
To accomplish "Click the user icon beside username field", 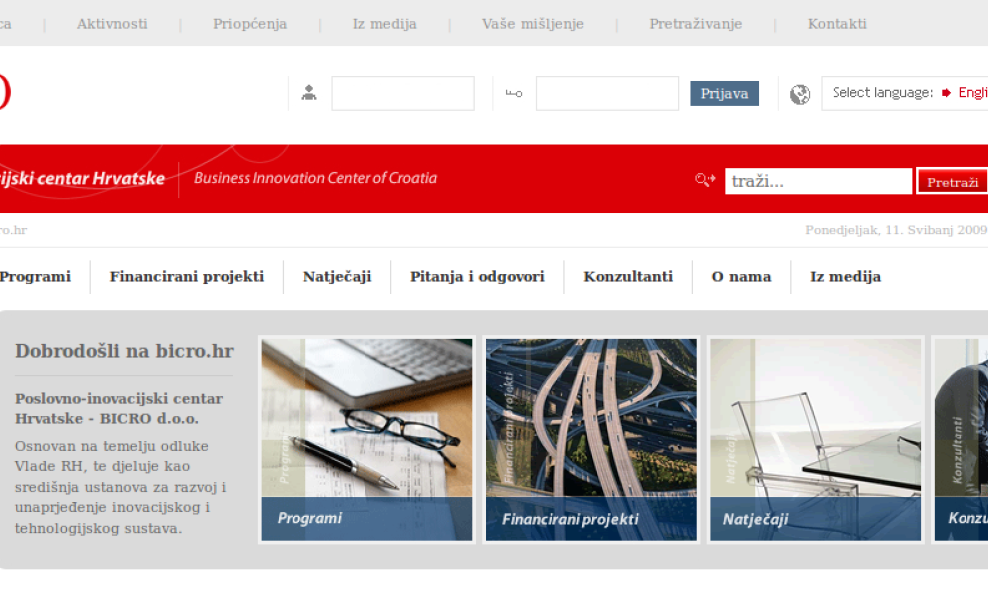I will point(309,93).
